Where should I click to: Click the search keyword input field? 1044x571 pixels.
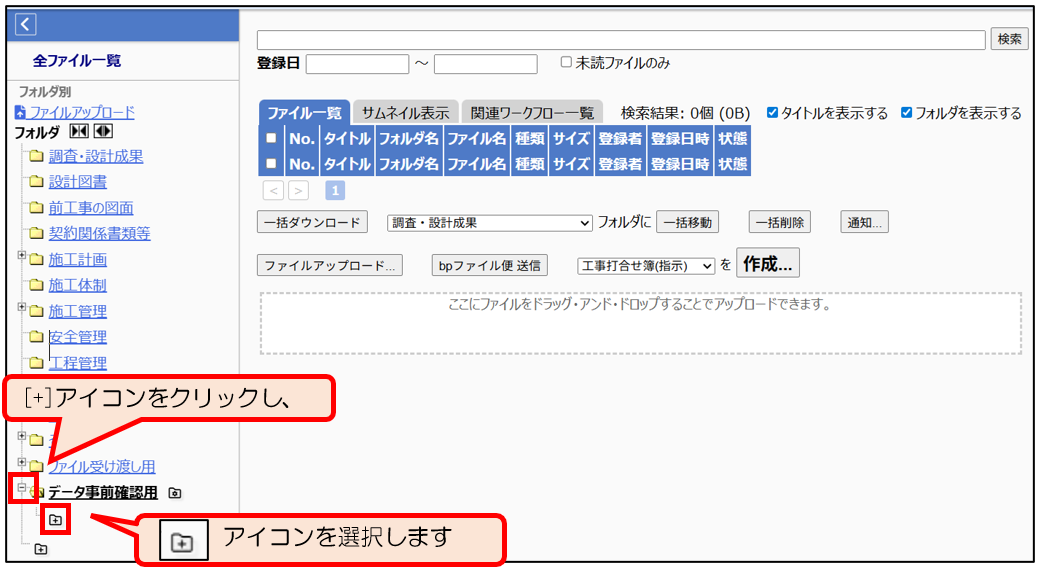[x=620, y=40]
